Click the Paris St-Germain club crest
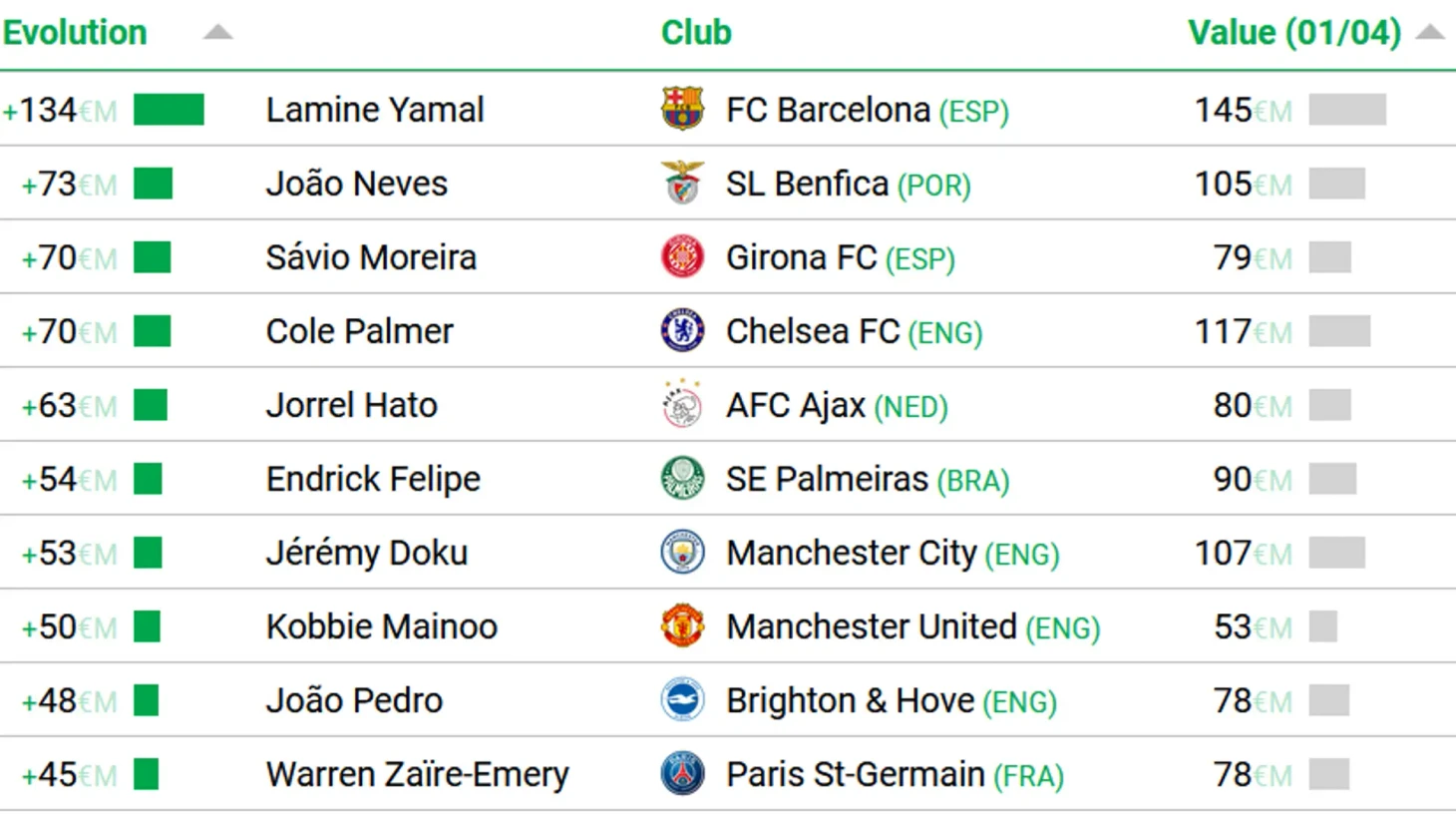The width and height of the screenshot is (1456, 814). (682, 773)
